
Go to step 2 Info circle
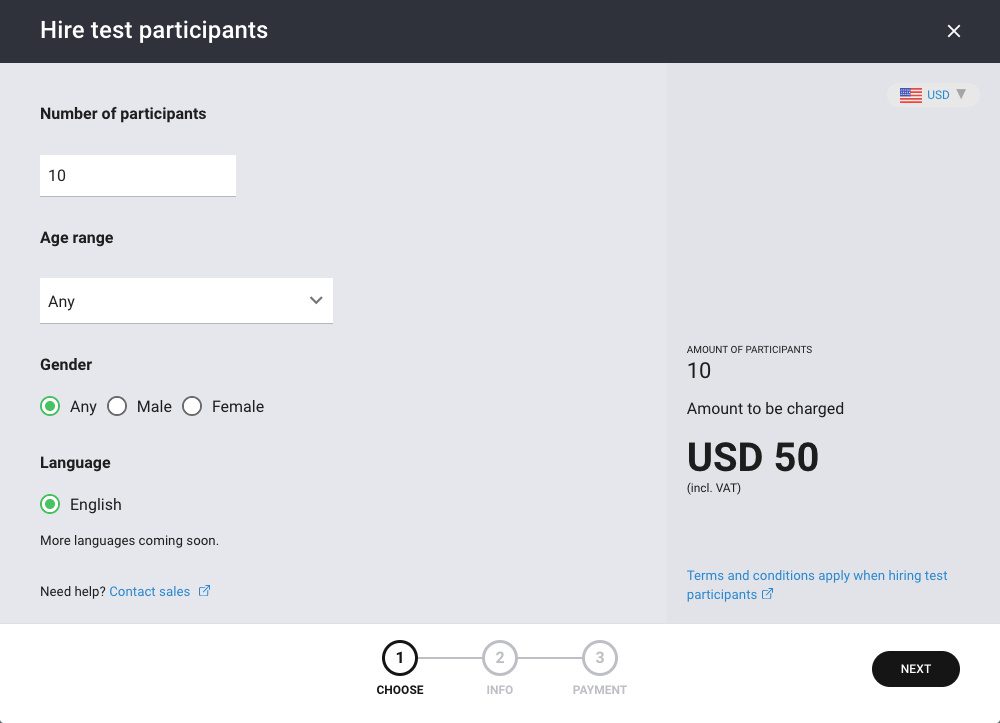tap(499, 658)
